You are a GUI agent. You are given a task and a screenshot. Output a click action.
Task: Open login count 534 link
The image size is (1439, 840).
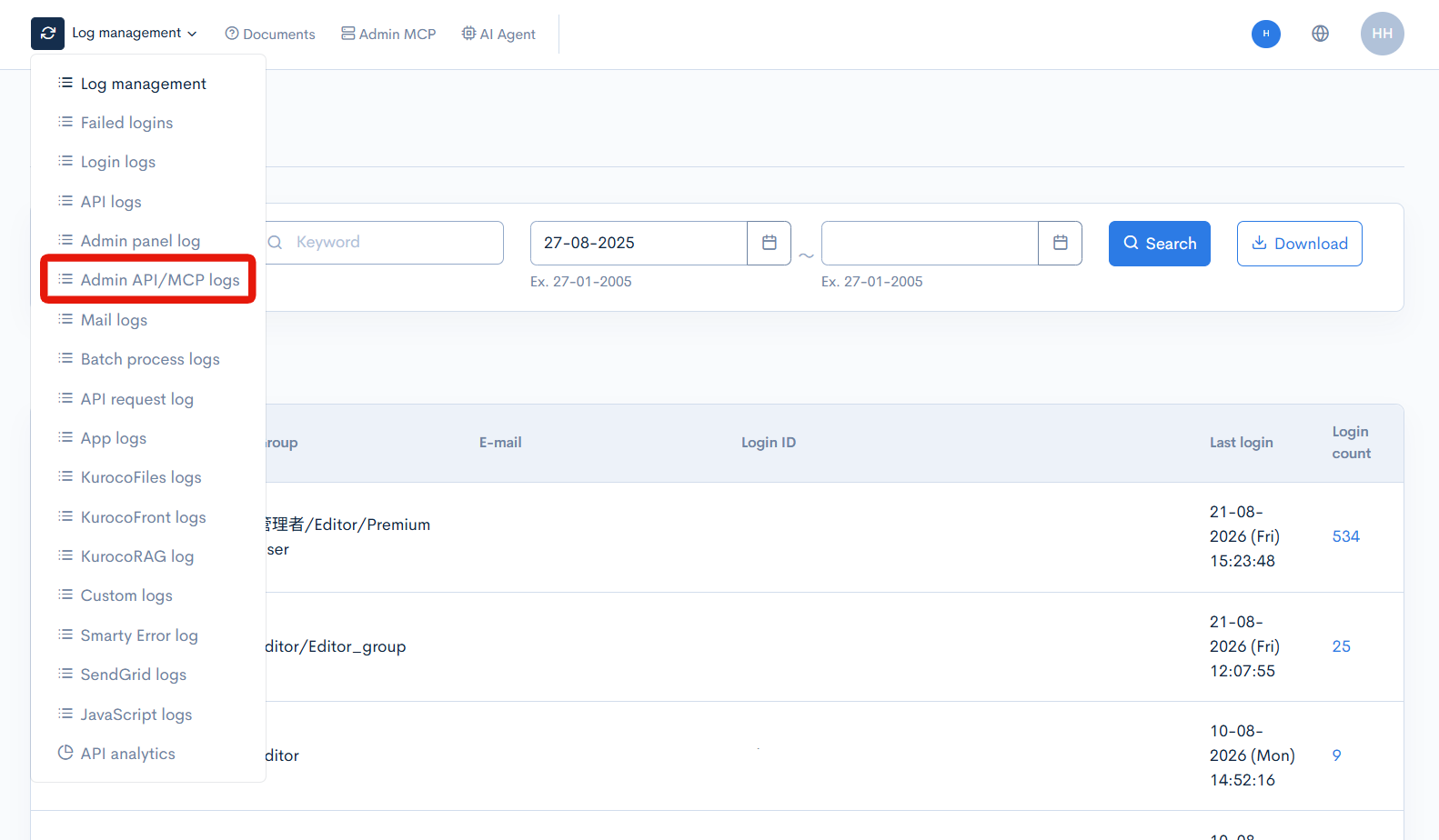[x=1346, y=536]
